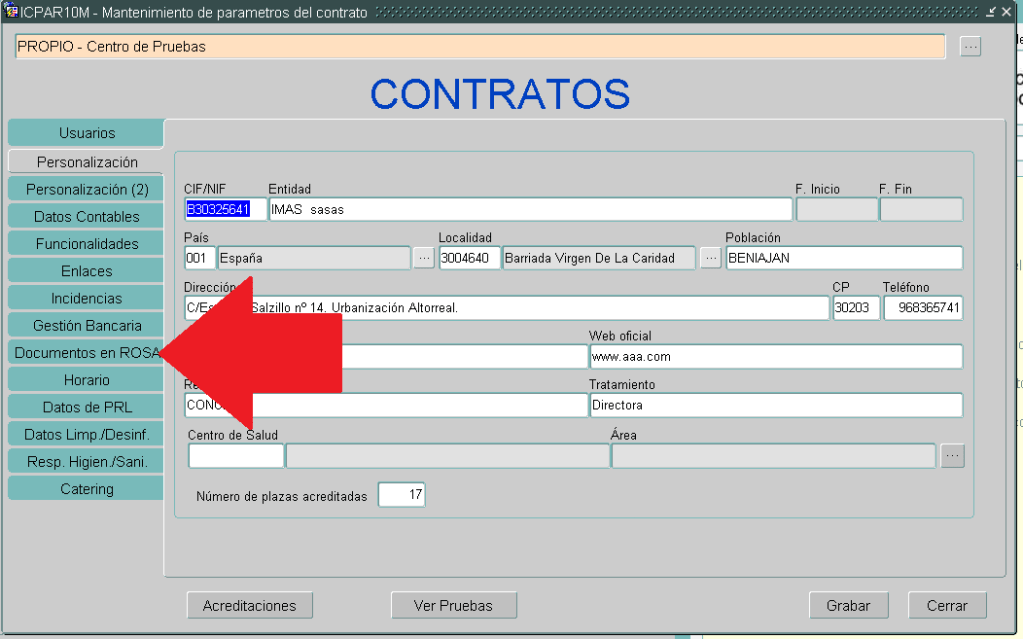Viewport: 1023px width, 639px height.
Task: Switch to the Usuarios tab
Action: point(86,133)
